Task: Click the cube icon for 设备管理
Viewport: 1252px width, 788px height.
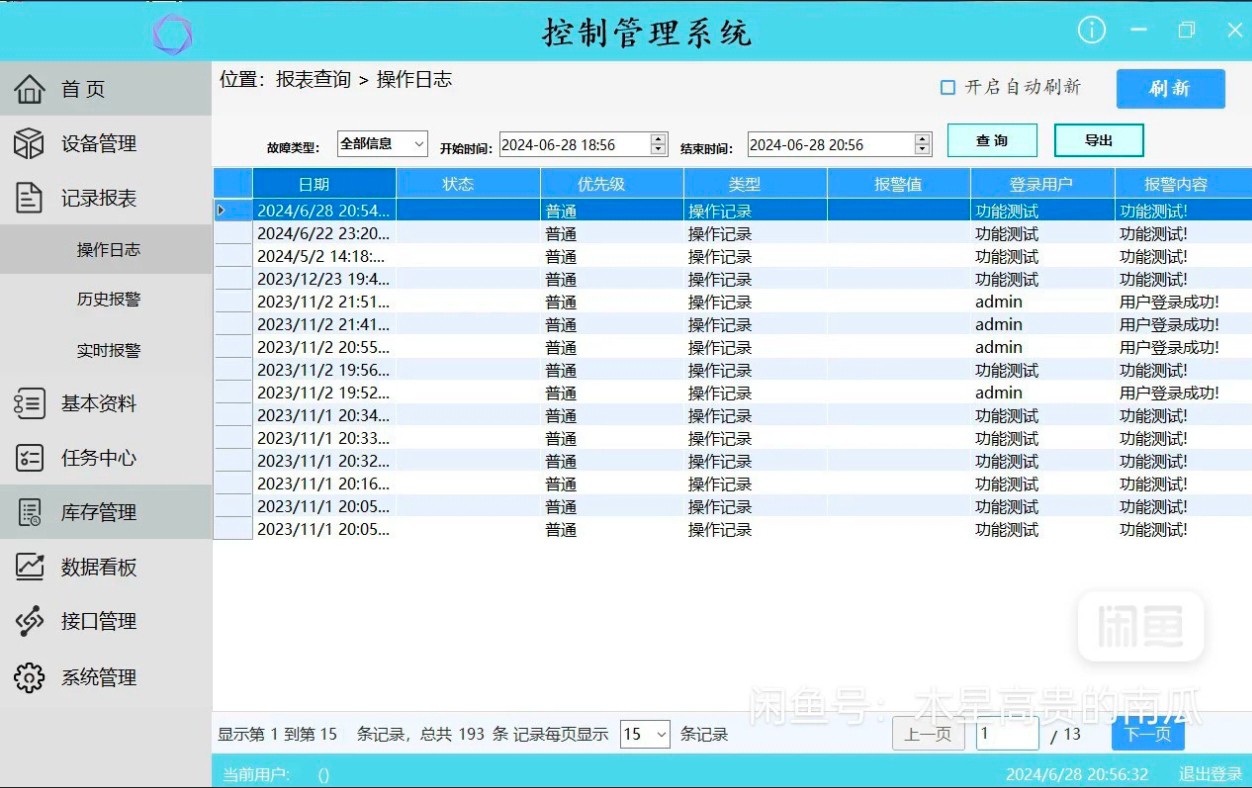Action: pyautogui.click(x=29, y=143)
